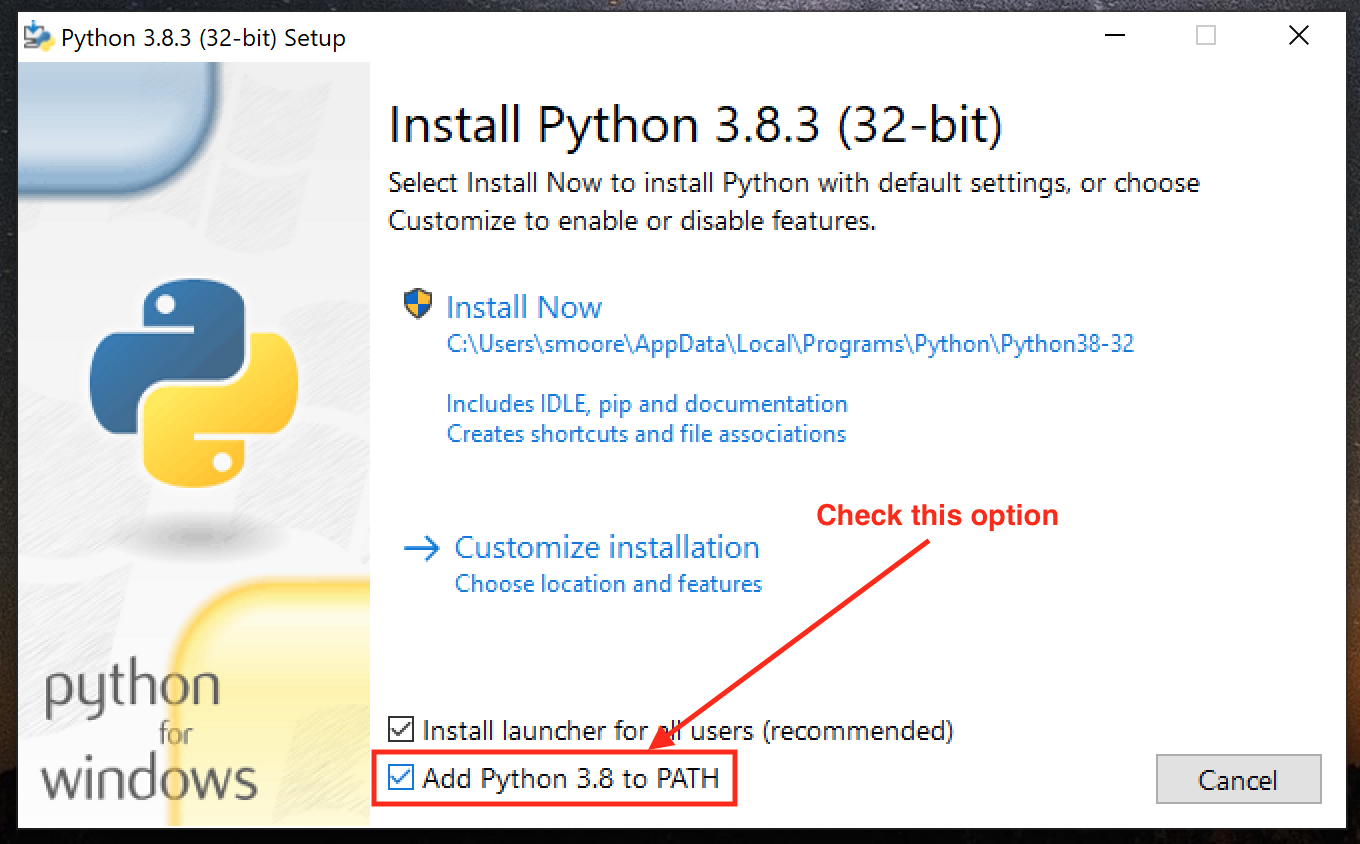Select Install Now to begin installation
This screenshot has height=844, width=1360.
(524, 307)
